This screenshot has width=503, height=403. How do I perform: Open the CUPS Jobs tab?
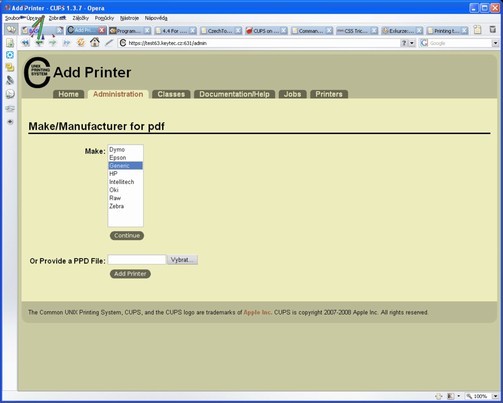(x=292, y=94)
